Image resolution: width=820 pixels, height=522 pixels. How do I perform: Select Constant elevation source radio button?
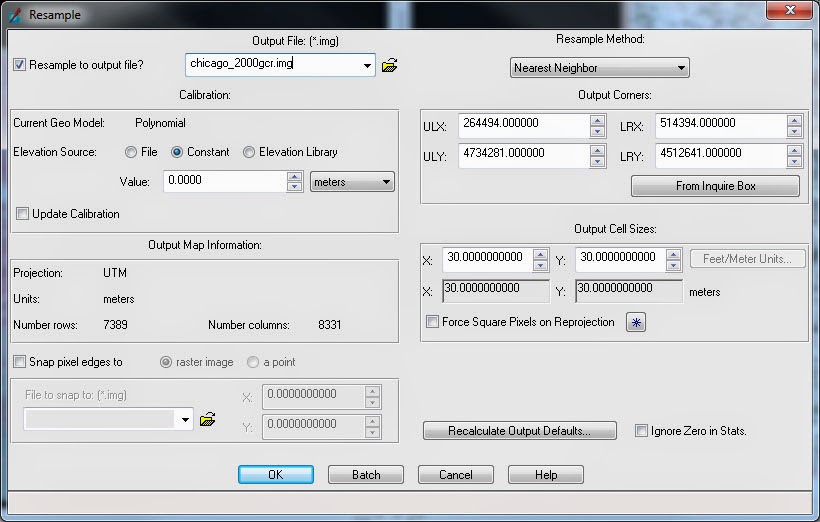pos(177,152)
